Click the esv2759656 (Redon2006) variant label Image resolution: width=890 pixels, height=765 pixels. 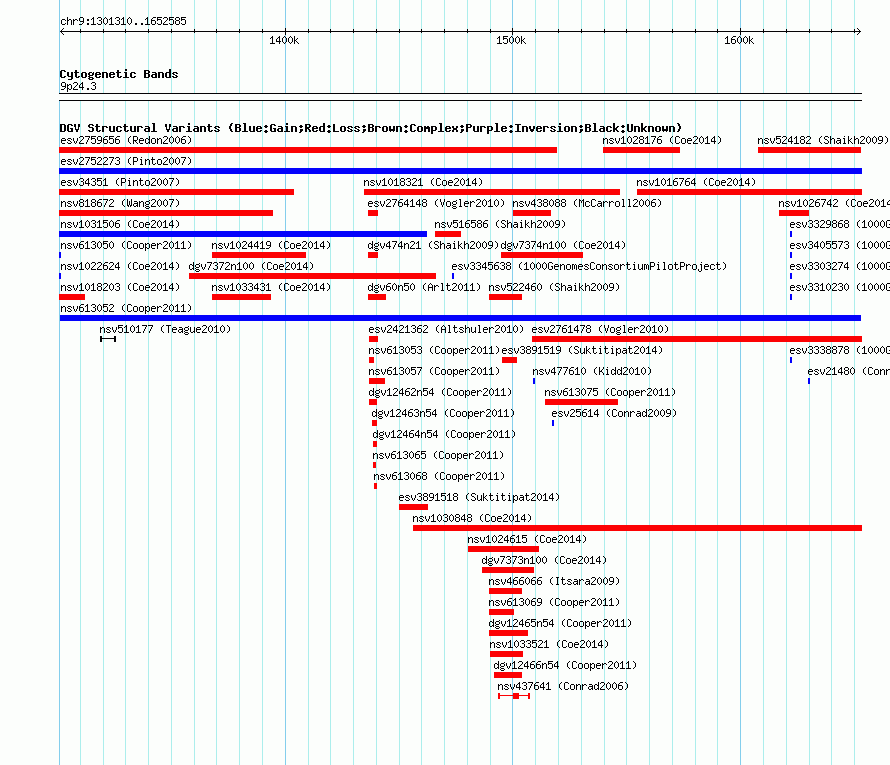point(126,140)
